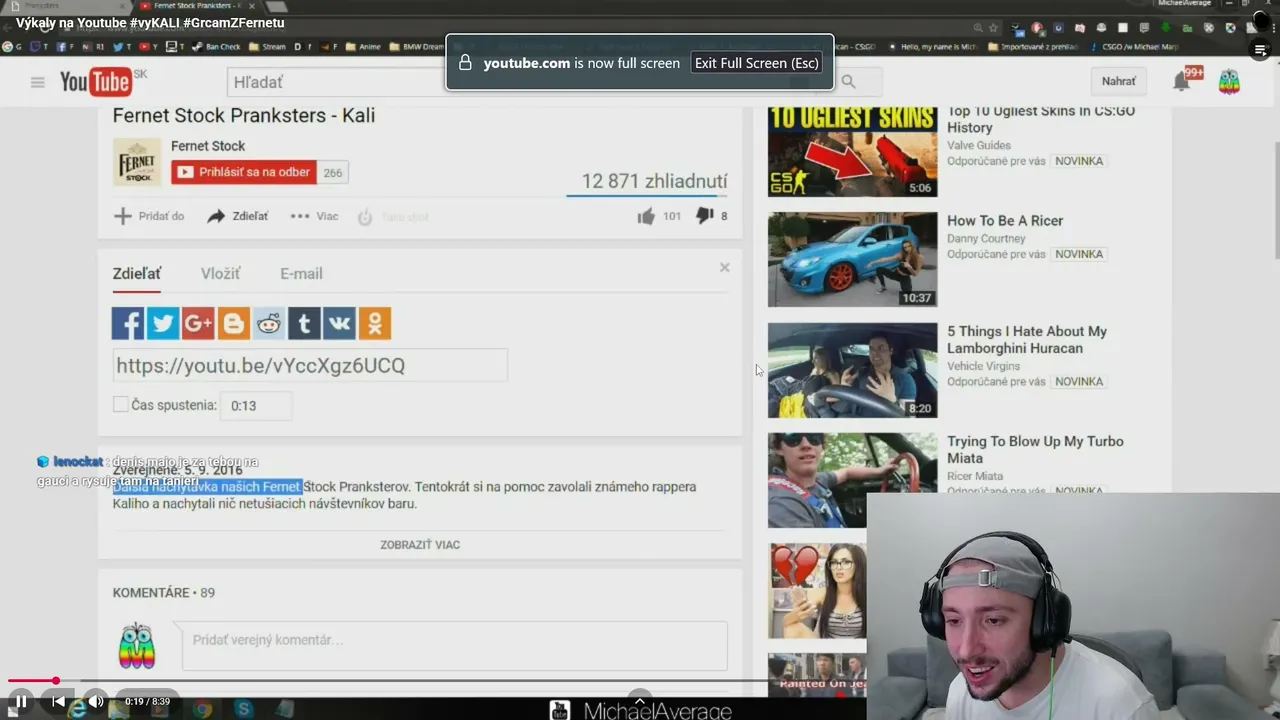This screenshot has height=720, width=1280.
Task: Open the notifications bell
Action: click(x=1182, y=82)
